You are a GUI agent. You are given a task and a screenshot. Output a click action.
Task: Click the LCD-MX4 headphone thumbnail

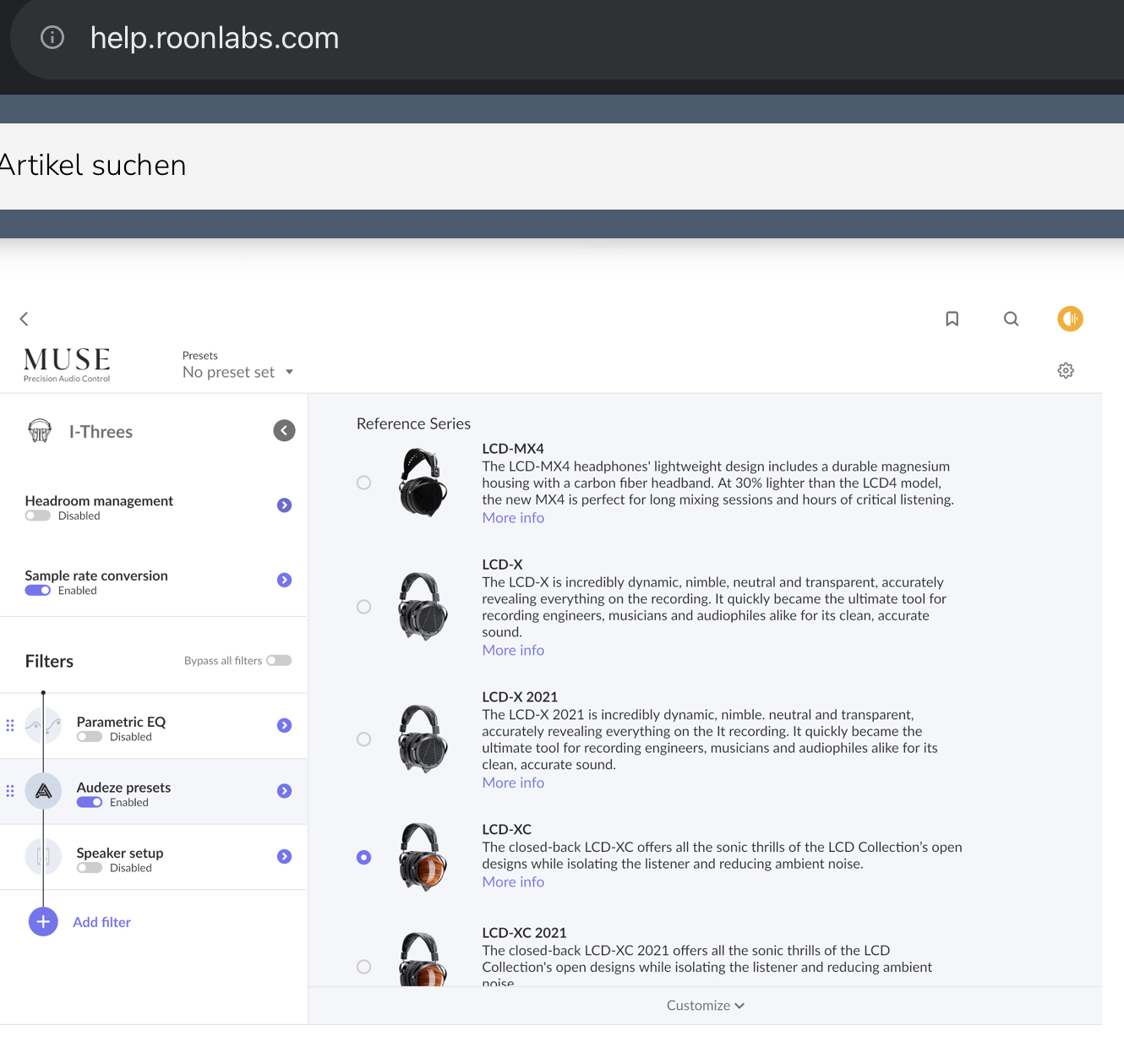pyautogui.click(x=423, y=483)
